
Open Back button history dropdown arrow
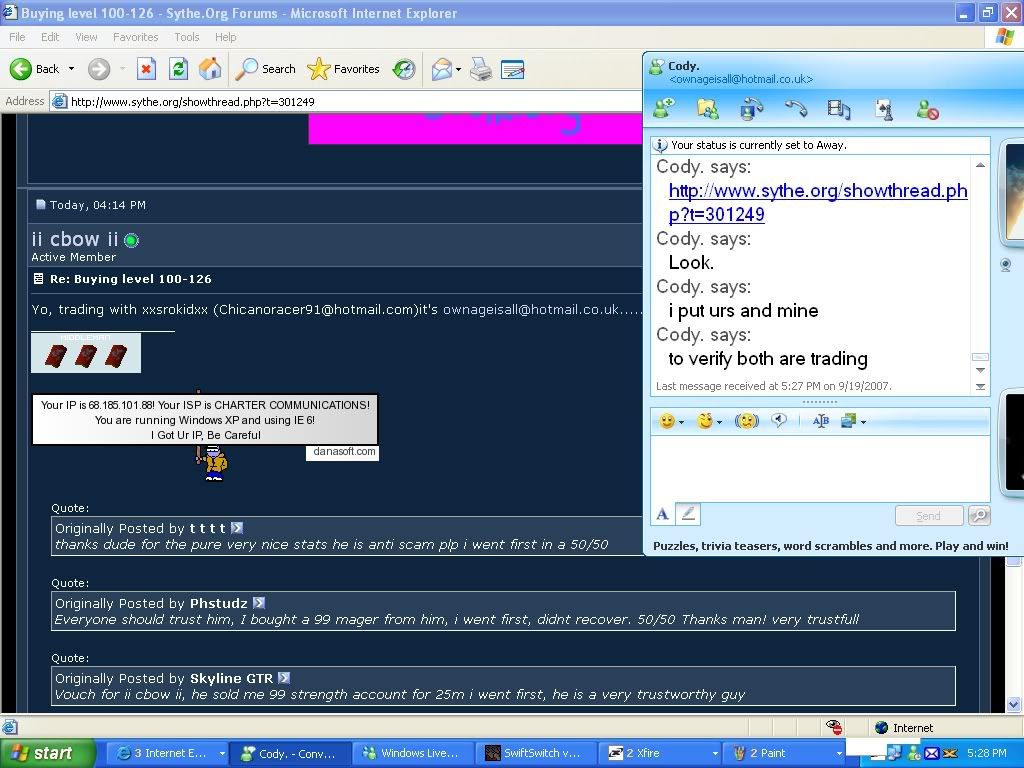point(71,69)
